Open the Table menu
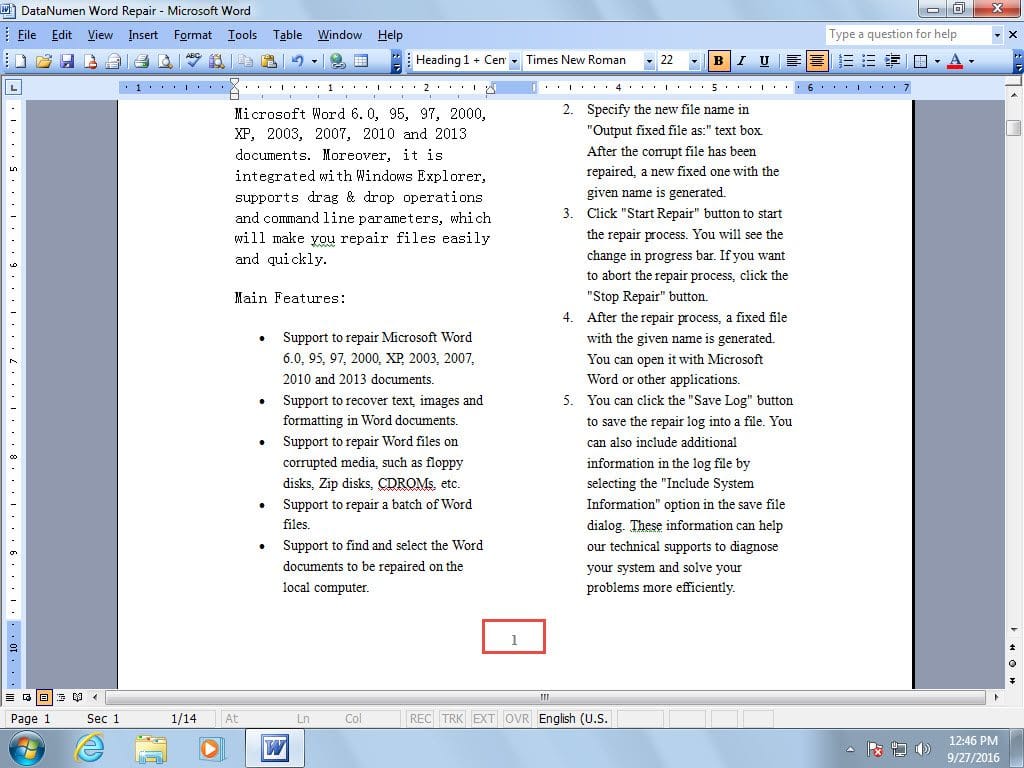1024x768 pixels. pyautogui.click(x=287, y=34)
